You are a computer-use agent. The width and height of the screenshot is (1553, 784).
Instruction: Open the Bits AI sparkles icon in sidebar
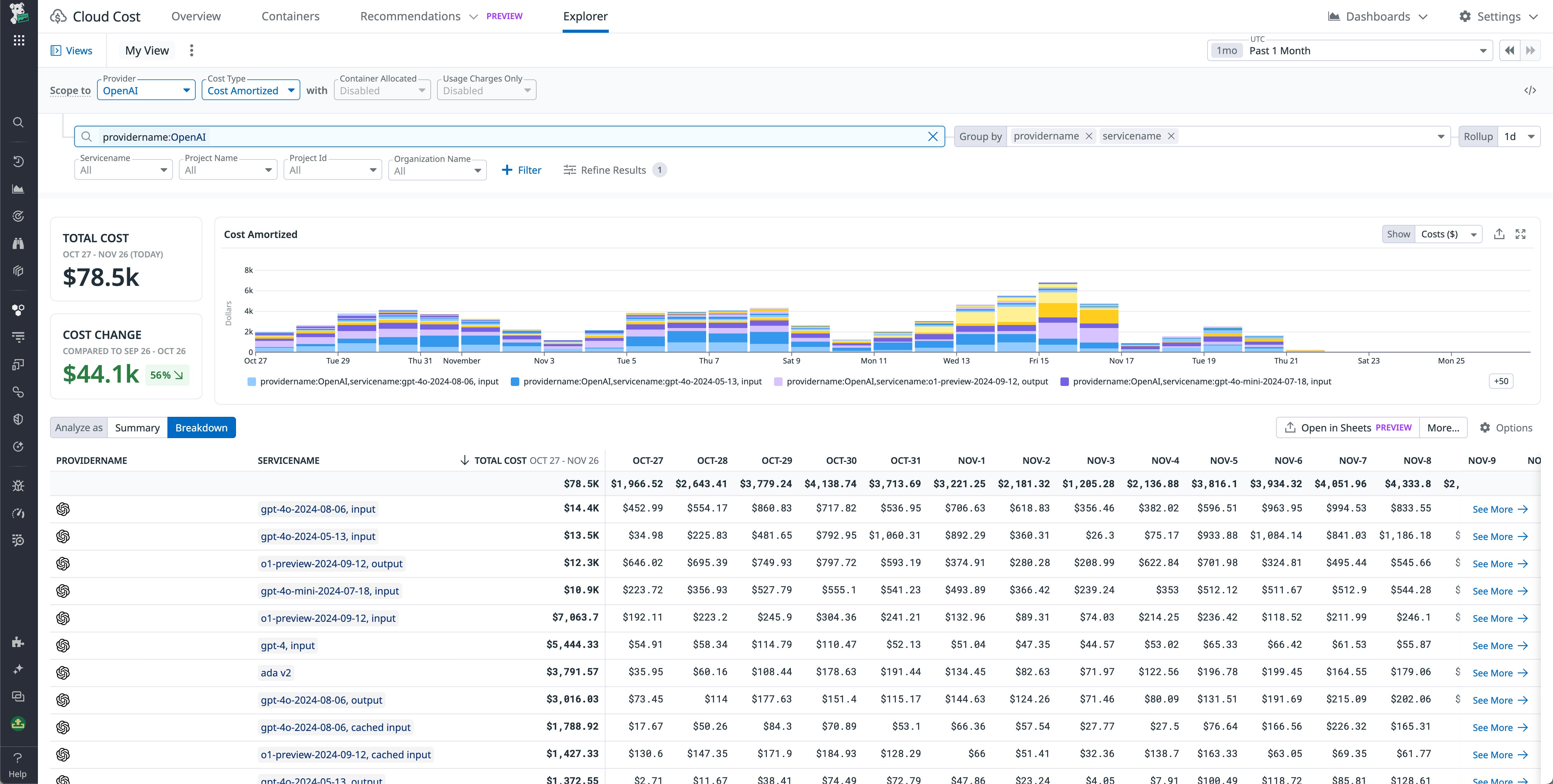click(18, 669)
